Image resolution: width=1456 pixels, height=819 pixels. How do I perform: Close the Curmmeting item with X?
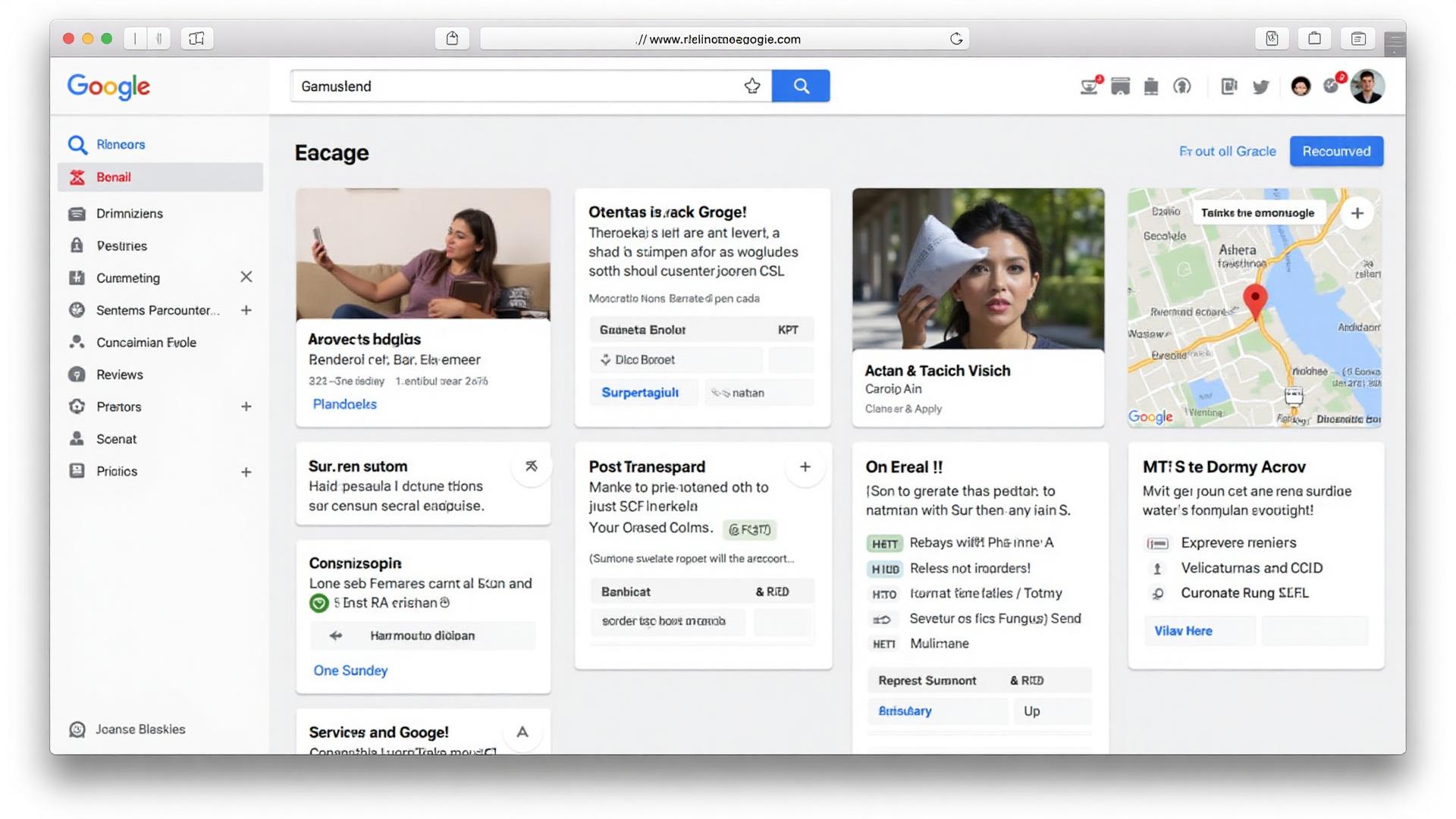click(246, 277)
